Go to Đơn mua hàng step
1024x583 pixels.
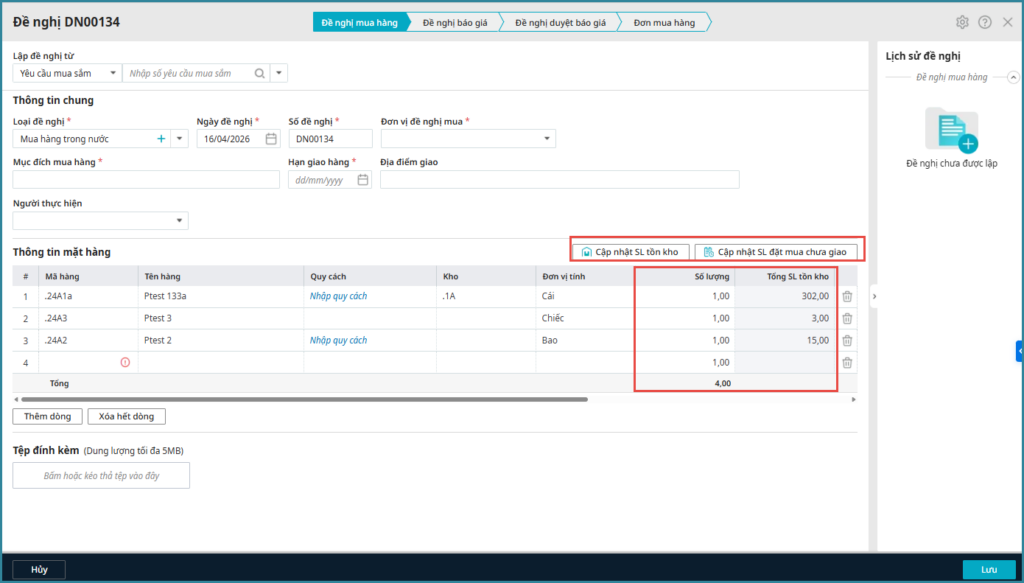coord(663,22)
